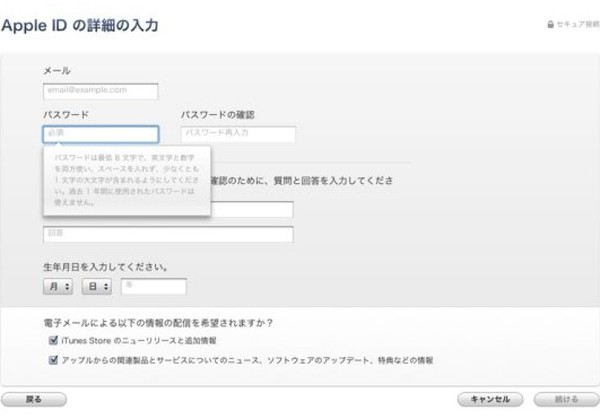
Task: Uncheck Apple news and updates checkbox
Action: click(x=53, y=360)
